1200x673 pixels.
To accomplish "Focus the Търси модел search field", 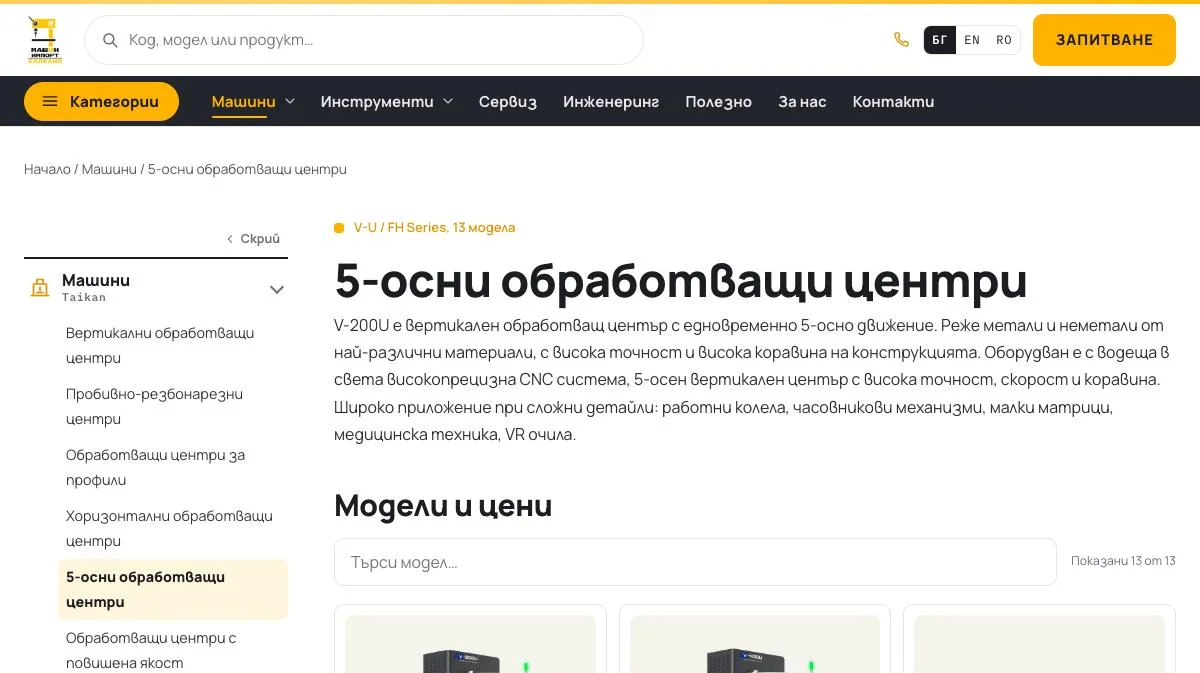I will pyautogui.click(x=695, y=562).
